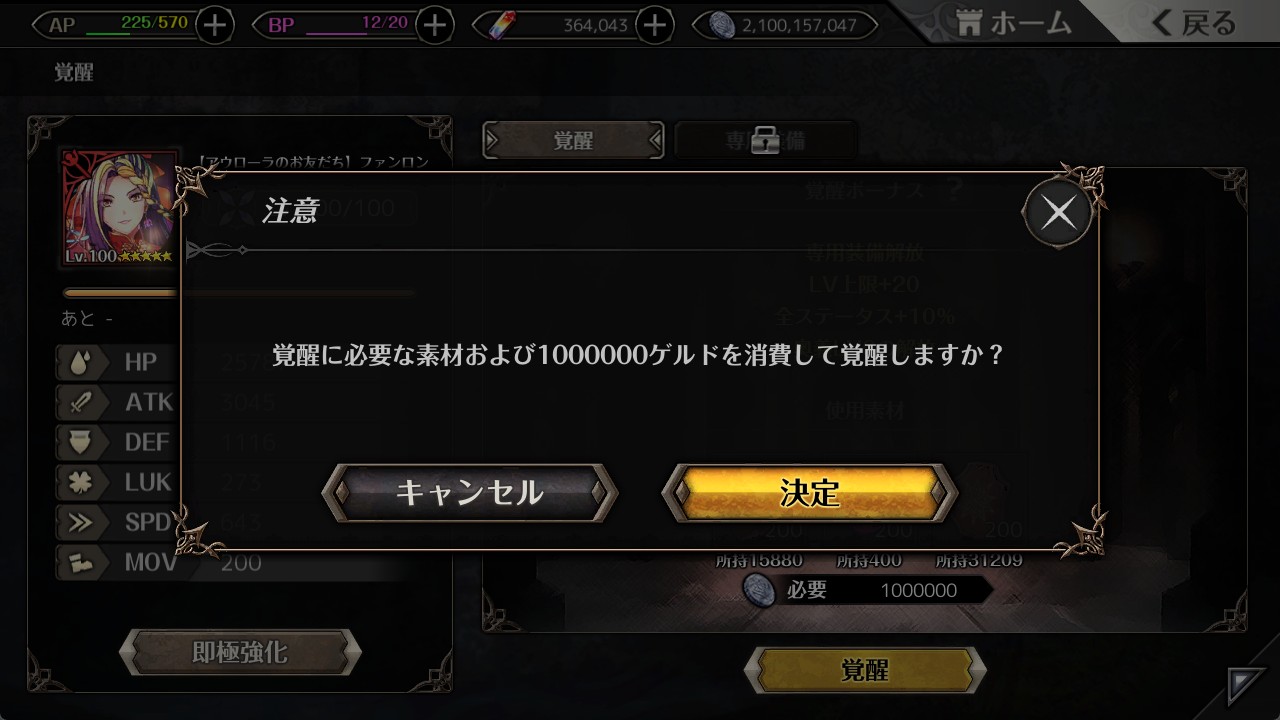Screen dimensions: 1280x720
Task: Close the 注意 dialog with X icon
Action: (1058, 212)
